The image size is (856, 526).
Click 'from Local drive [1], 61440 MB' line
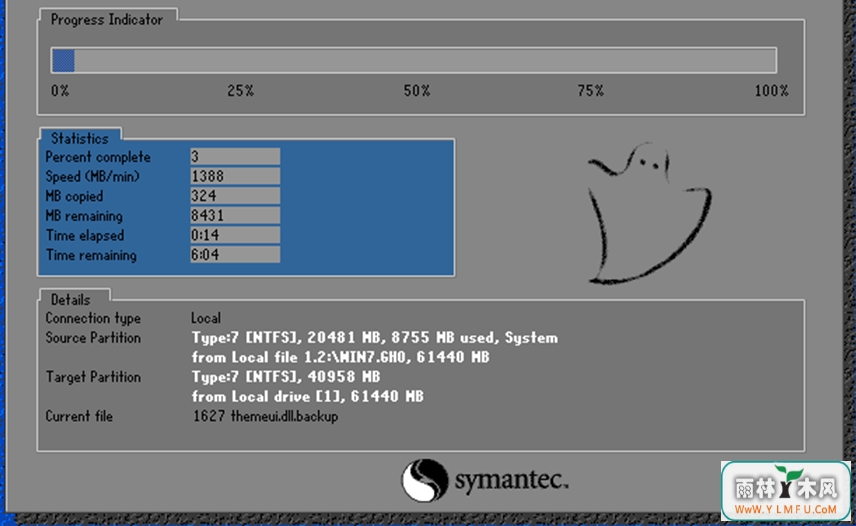pos(307,397)
